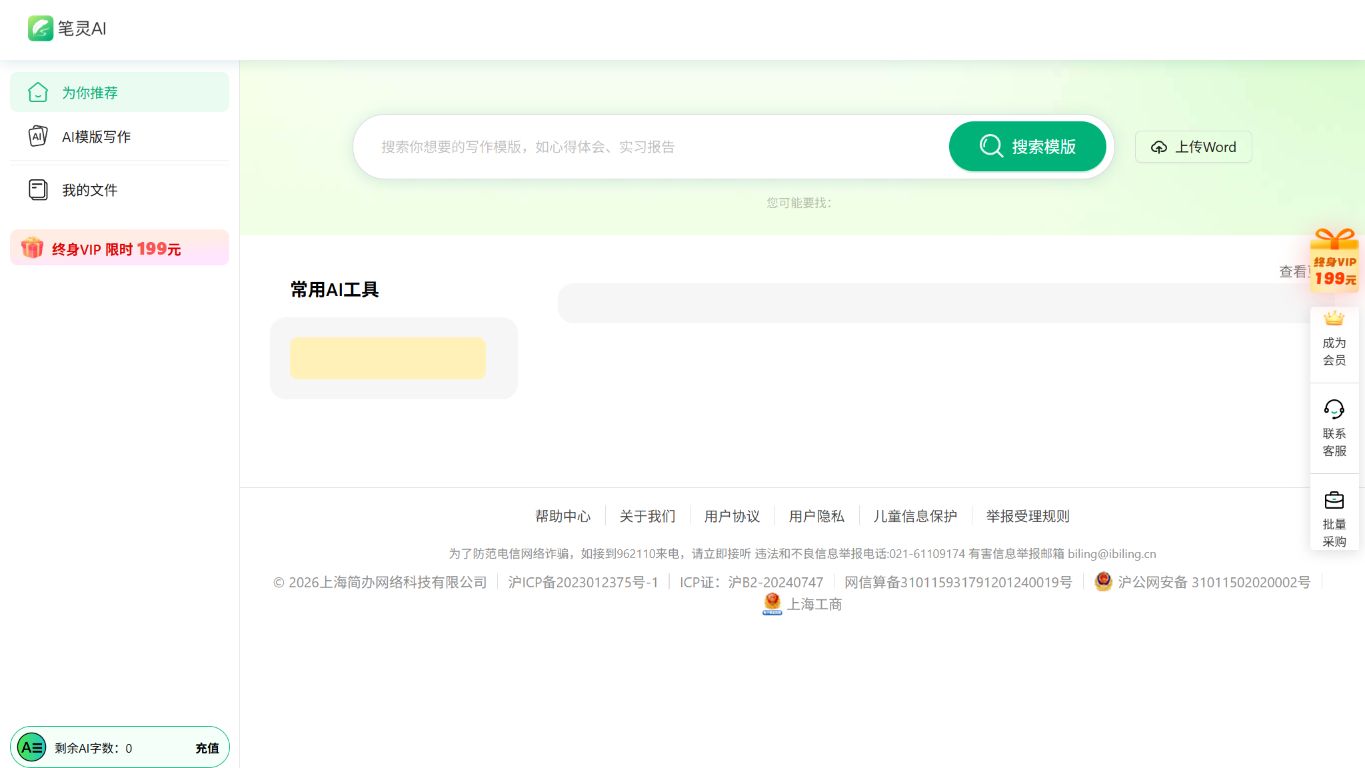Open the 举报受理规则 footer link
Image resolution: width=1365 pixels, height=768 pixels.
[x=1028, y=516]
